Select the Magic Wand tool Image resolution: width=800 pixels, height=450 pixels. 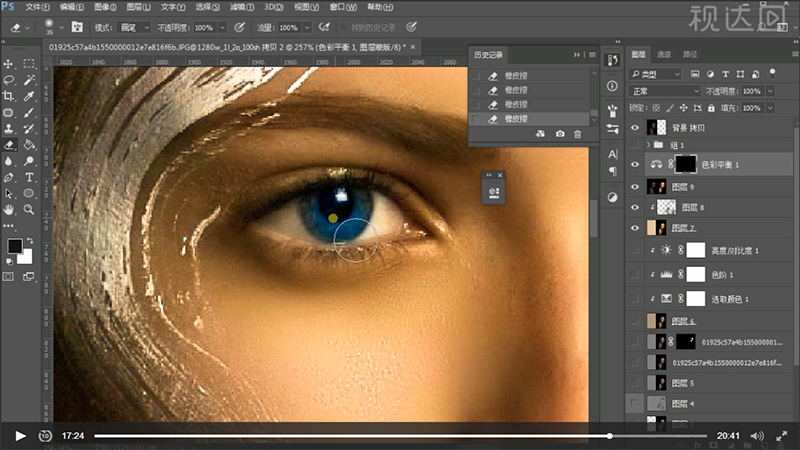click(x=29, y=80)
